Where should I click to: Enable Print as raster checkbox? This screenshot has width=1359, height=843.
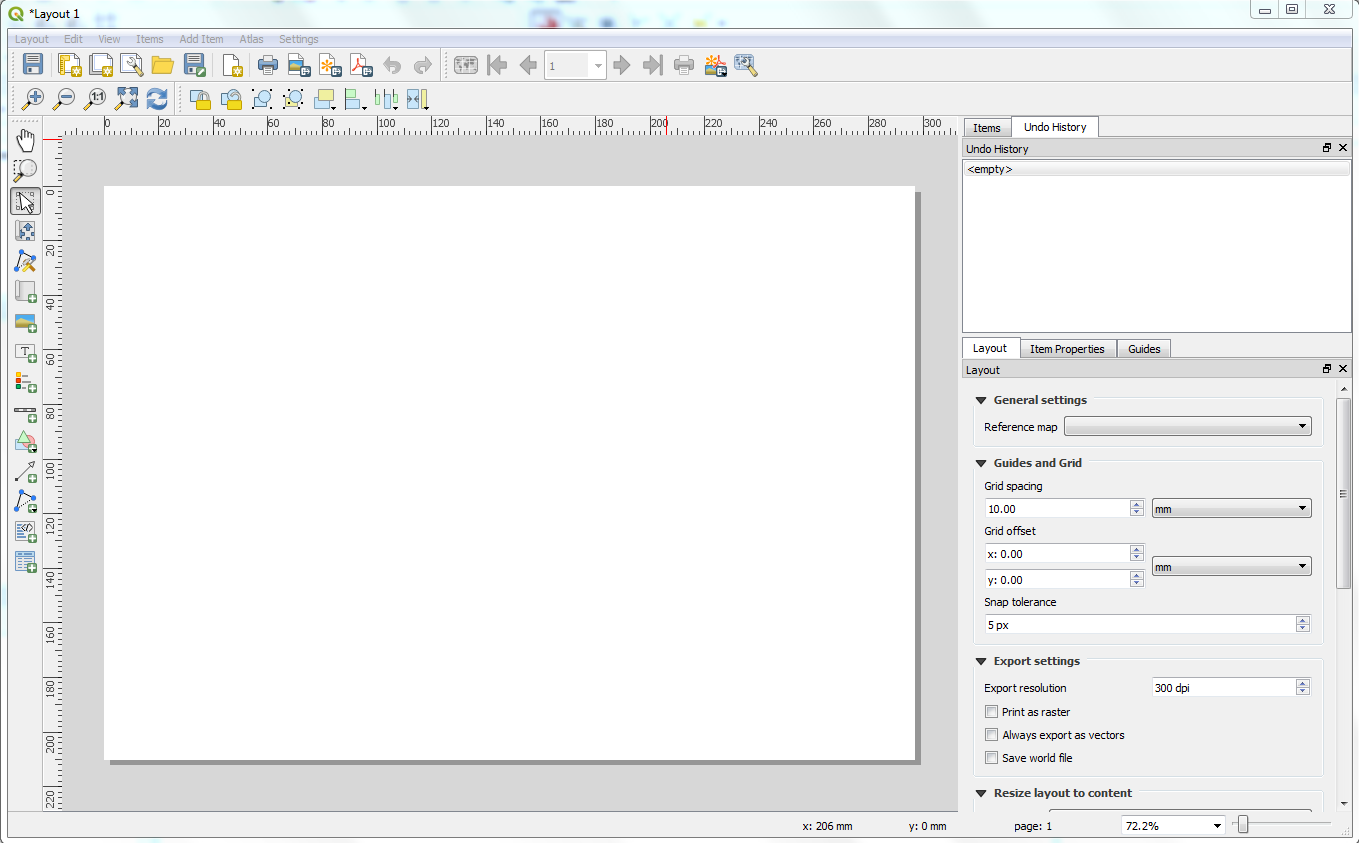coord(991,712)
